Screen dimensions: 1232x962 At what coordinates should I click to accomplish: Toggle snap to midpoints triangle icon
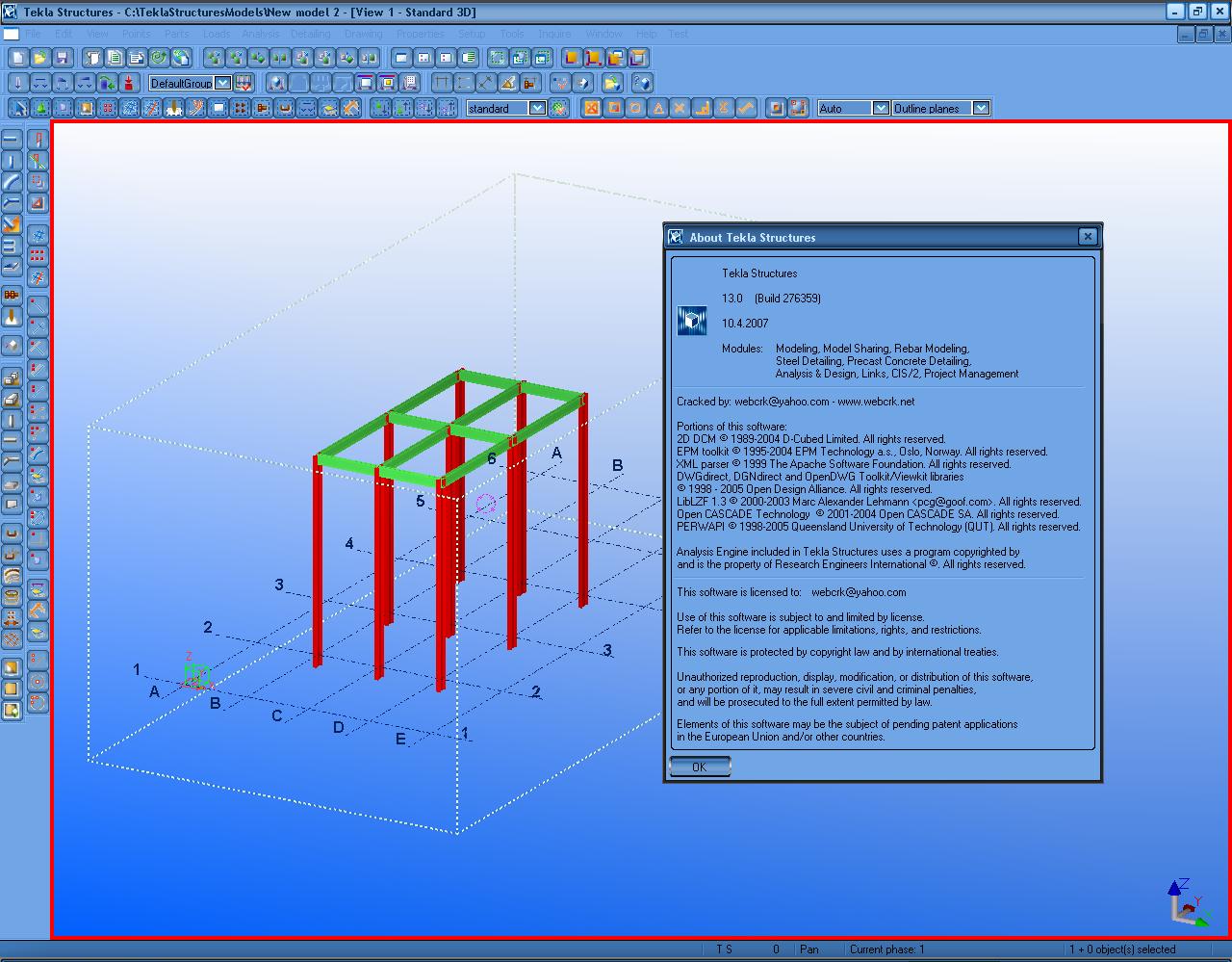tap(658, 108)
